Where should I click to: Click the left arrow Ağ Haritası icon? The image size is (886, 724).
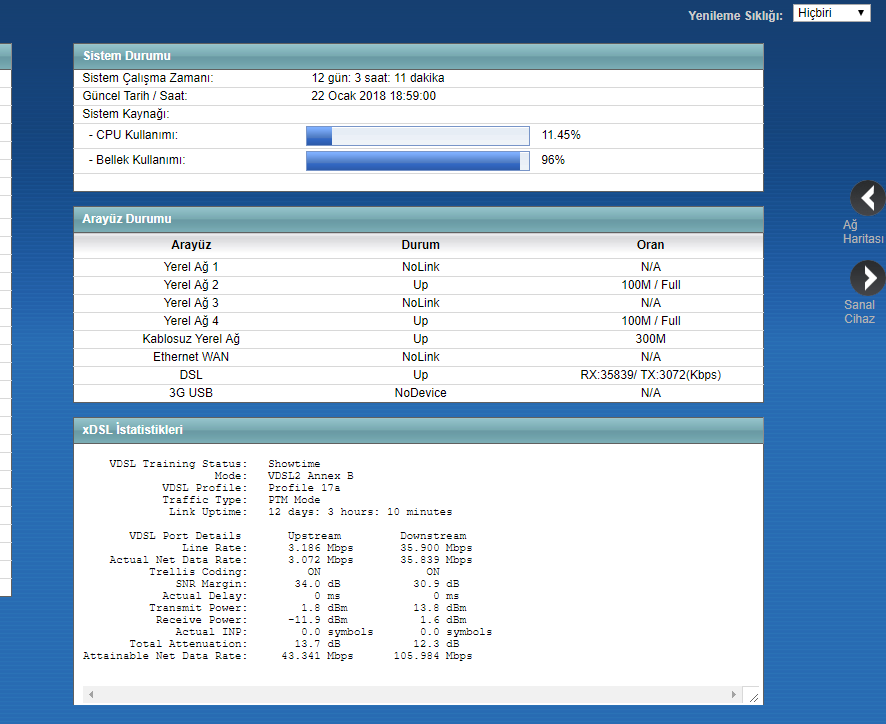pyautogui.click(x=867, y=198)
